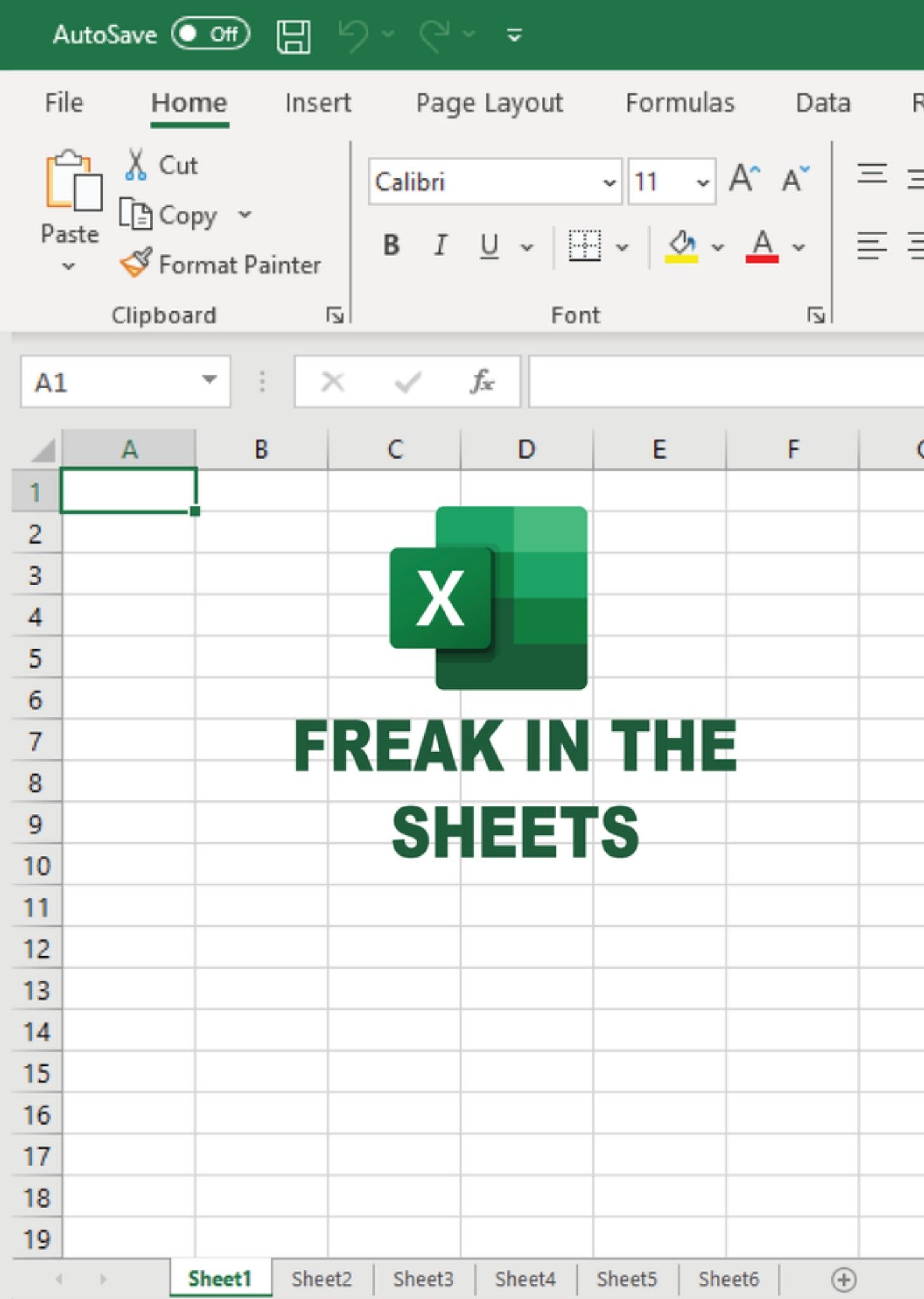This screenshot has width=924, height=1299.
Task: Click the Cut scissors button
Action: 161,165
